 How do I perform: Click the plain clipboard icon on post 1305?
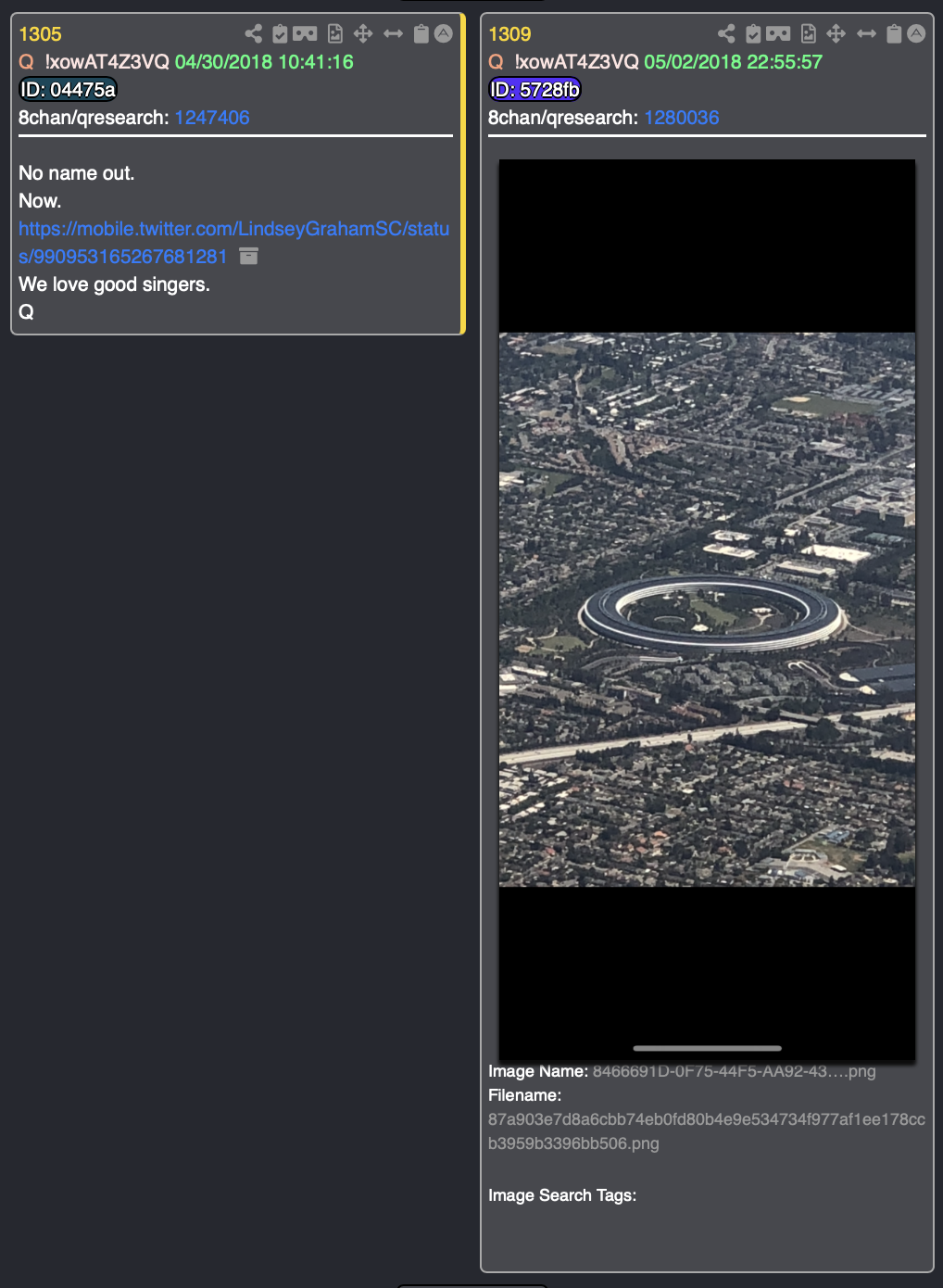tap(421, 34)
